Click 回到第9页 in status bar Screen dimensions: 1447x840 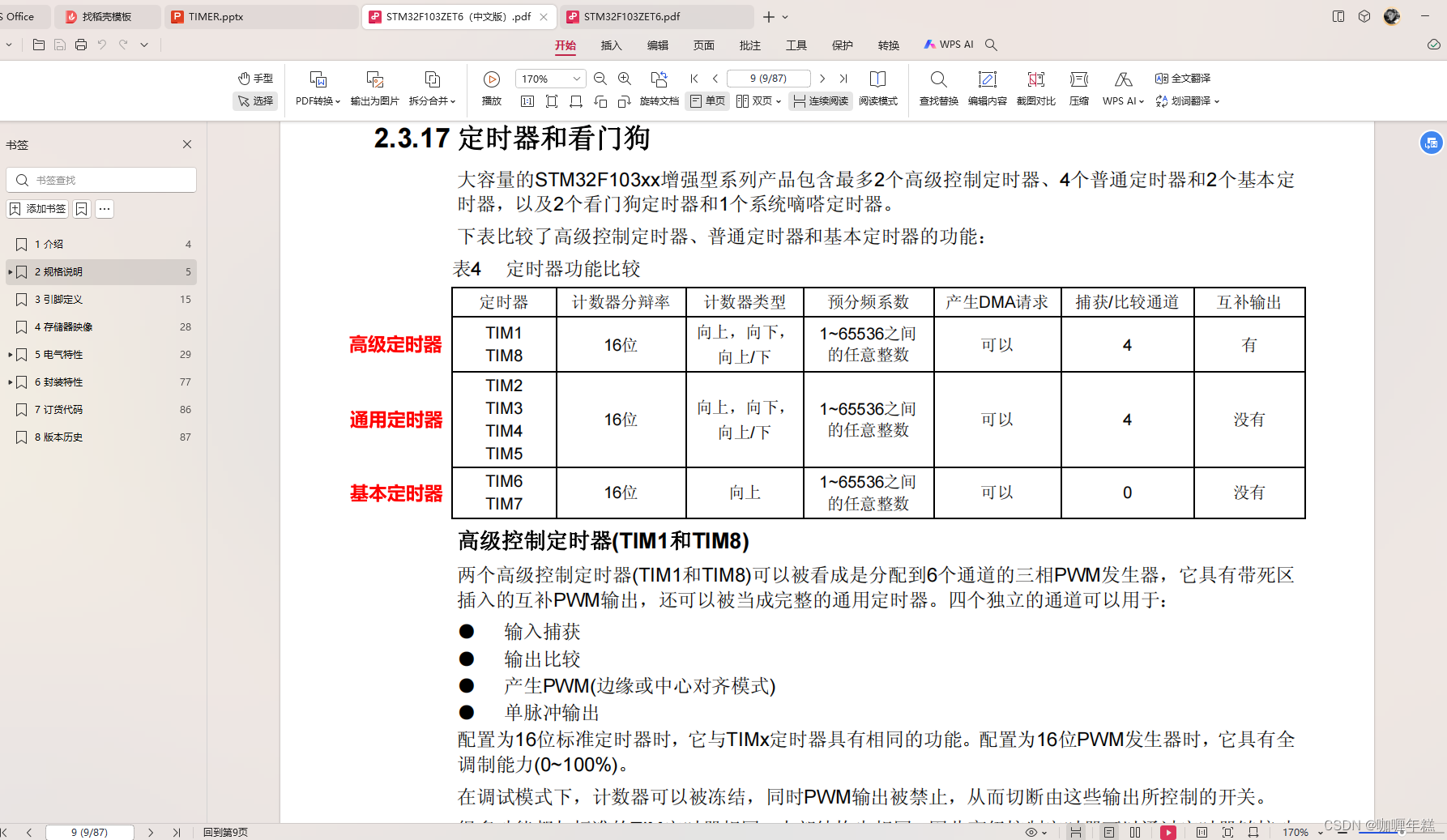pos(225,832)
